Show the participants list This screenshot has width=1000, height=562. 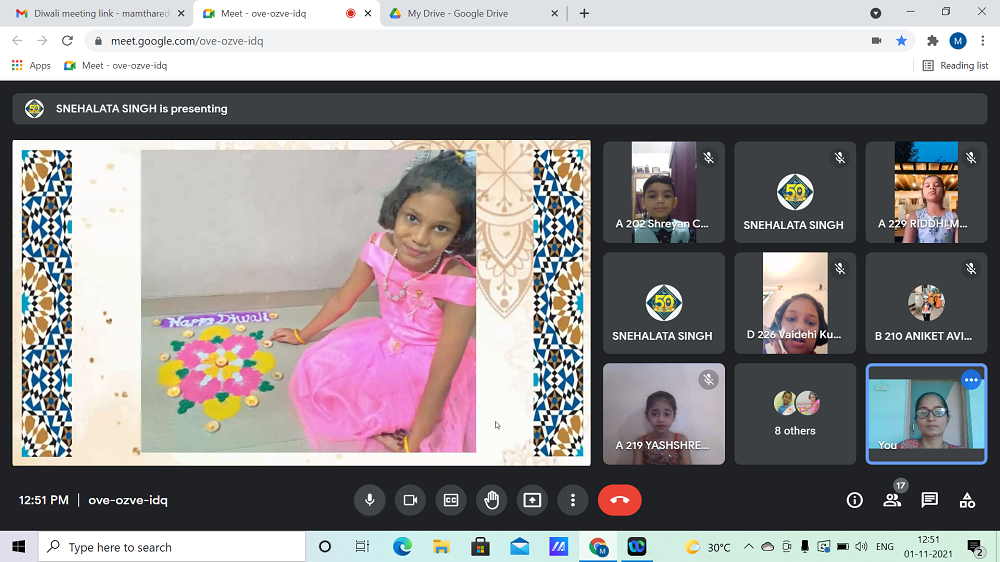pos(892,500)
